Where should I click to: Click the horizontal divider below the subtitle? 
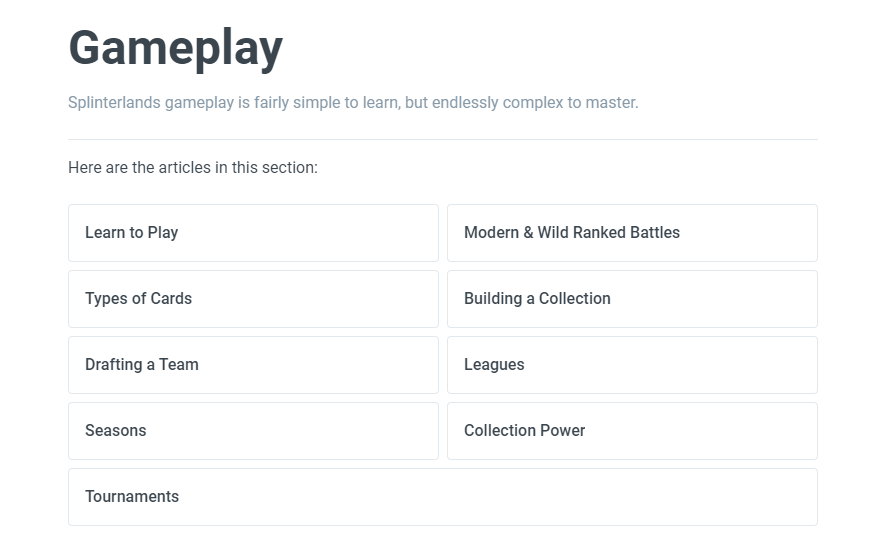(443, 140)
